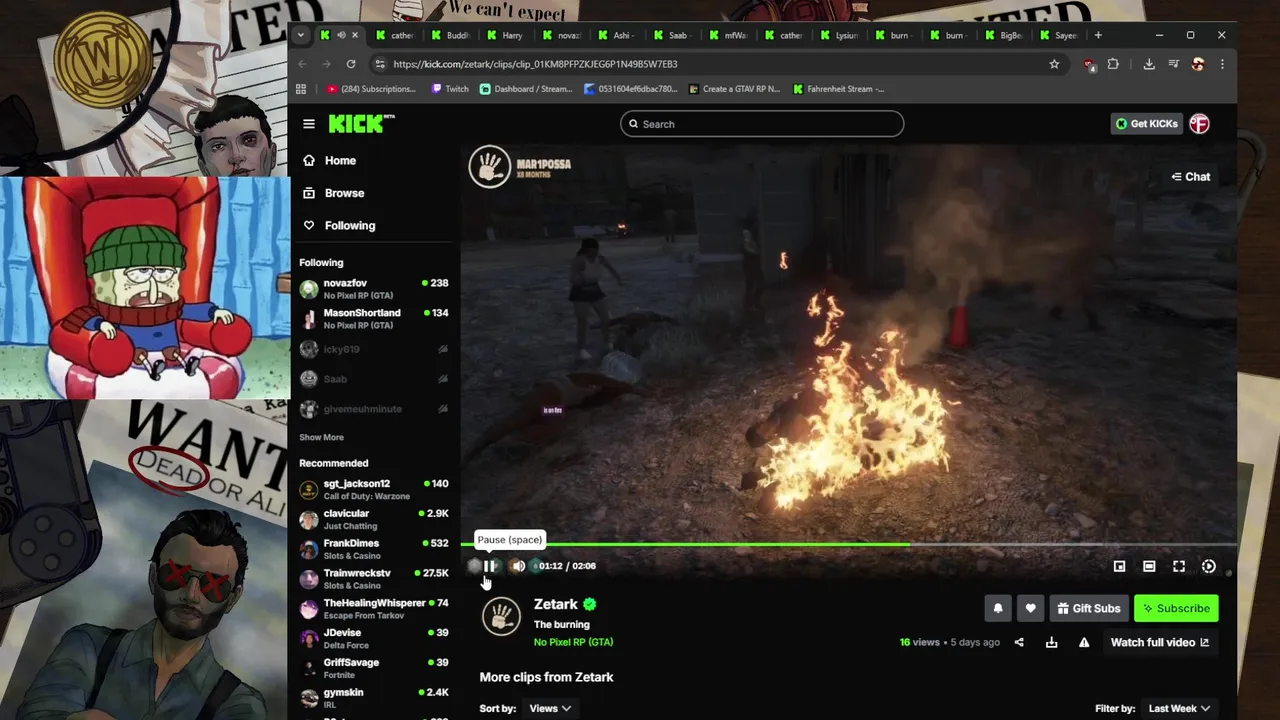The width and height of the screenshot is (1280, 720).
Task: Expand the Chat panel
Action: point(1191,176)
